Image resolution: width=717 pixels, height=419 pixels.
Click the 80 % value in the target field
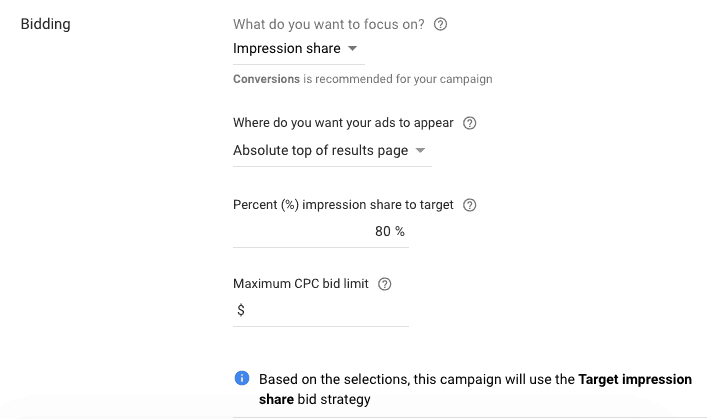coord(390,231)
